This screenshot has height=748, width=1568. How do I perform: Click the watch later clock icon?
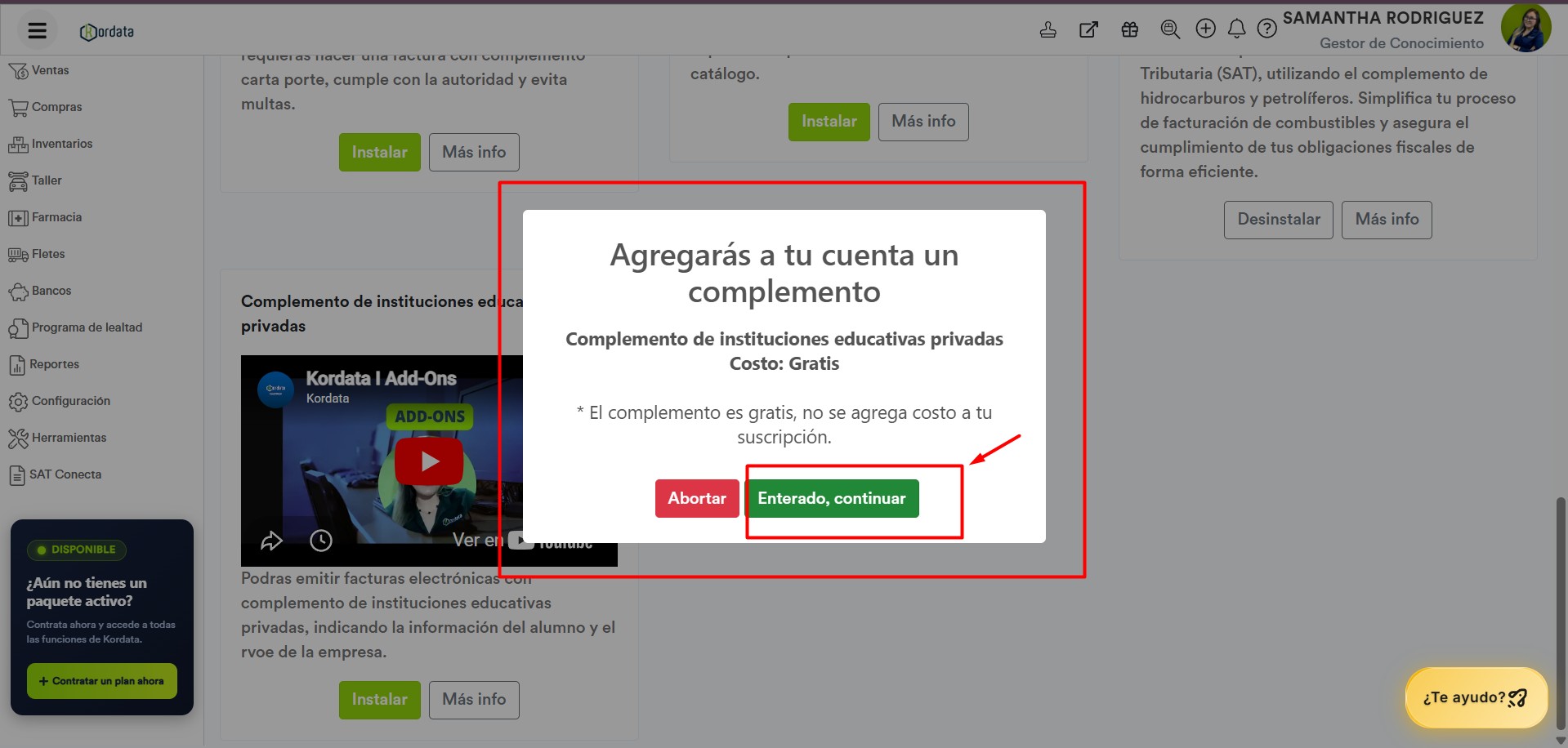coord(321,541)
